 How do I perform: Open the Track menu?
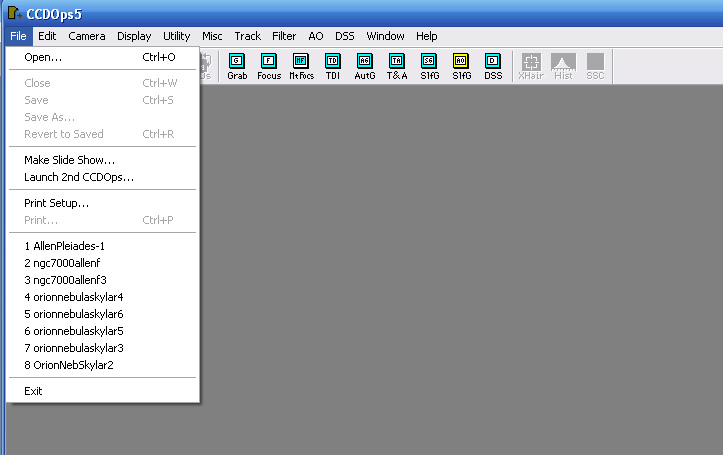point(248,36)
